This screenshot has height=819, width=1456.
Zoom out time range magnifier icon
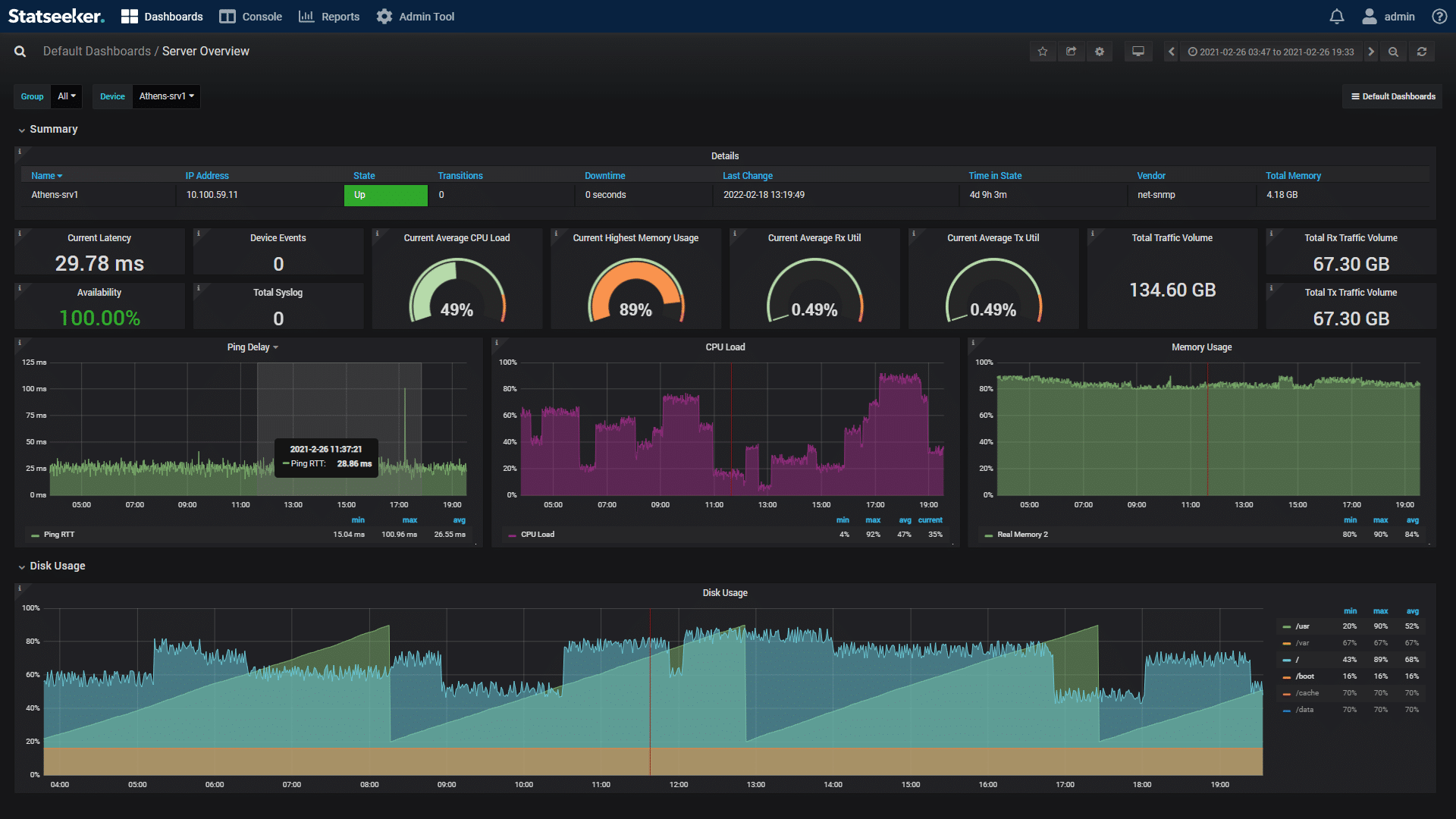click(x=1393, y=52)
